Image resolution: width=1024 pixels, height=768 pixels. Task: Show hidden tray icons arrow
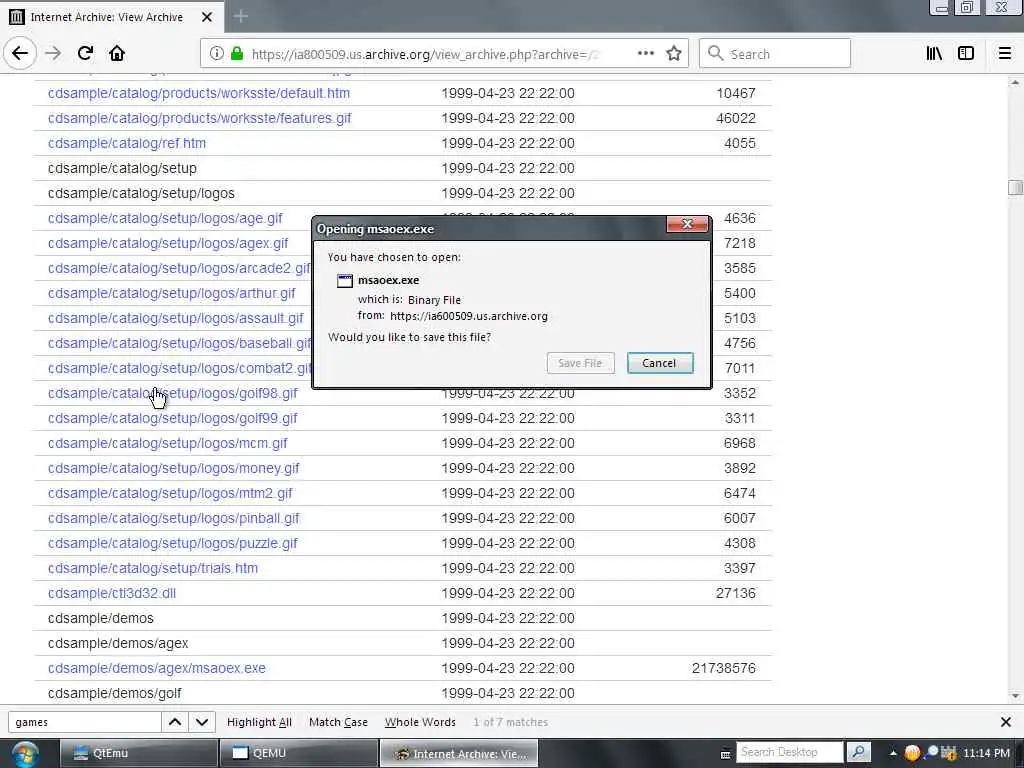click(893, 753)
